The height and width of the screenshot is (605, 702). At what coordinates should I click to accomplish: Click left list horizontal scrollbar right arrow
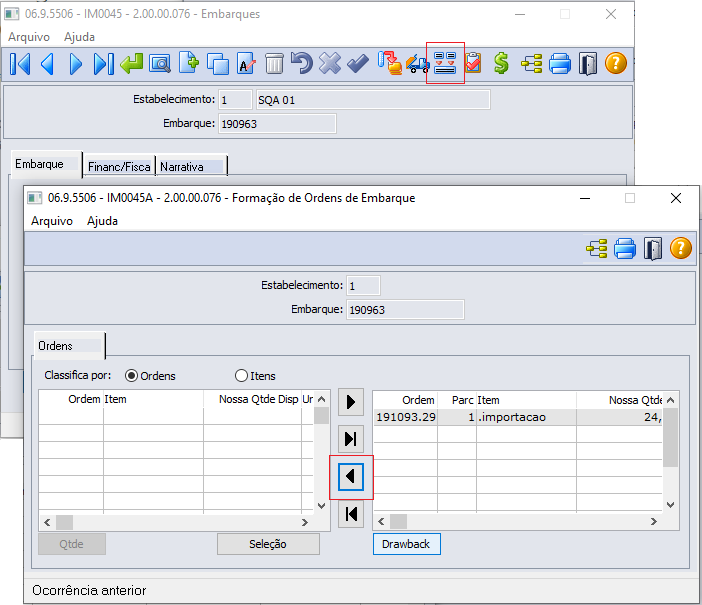pyautogui.click(x=304, y=522)
